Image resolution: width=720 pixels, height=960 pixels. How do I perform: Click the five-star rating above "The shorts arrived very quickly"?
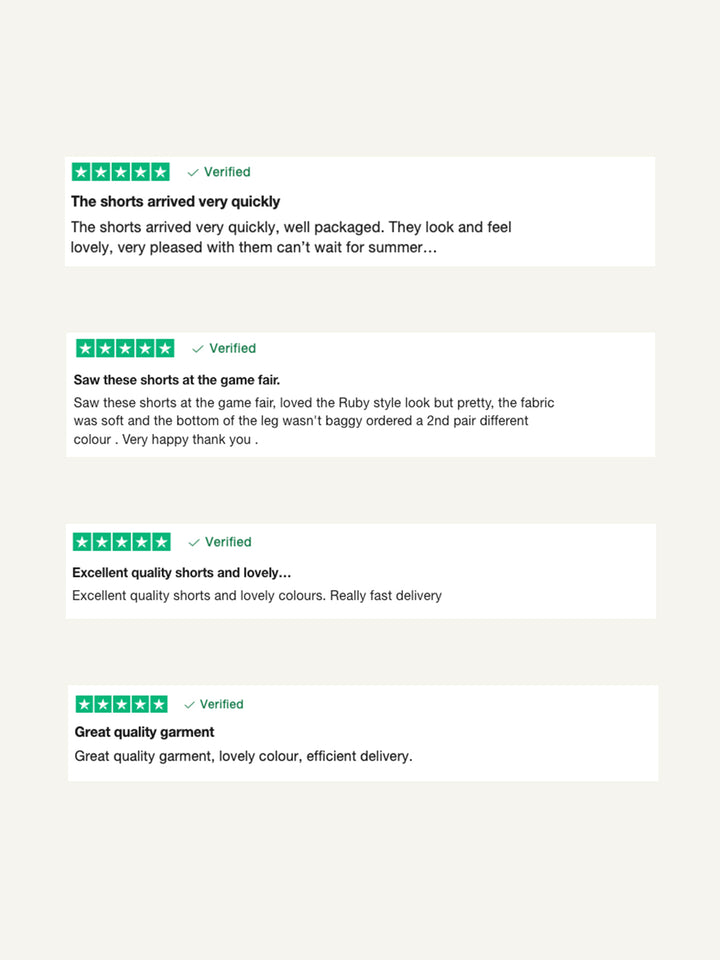(x=120, y=172)
